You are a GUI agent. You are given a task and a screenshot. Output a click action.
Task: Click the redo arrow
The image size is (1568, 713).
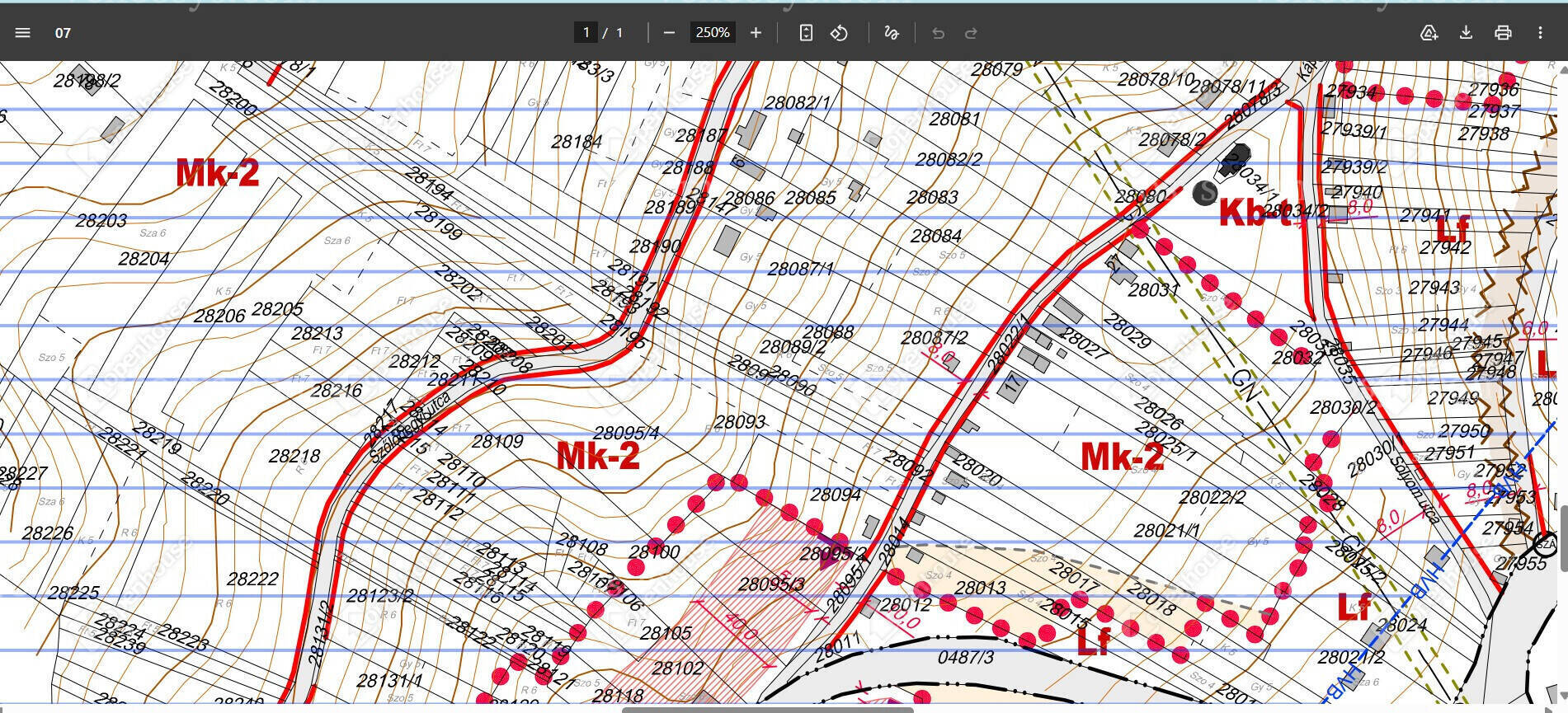coord(971,33)
